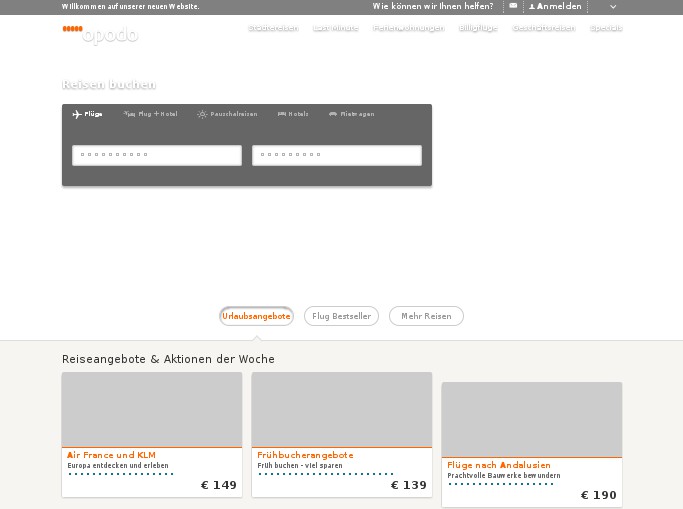Click the Flüge nach Andalusien title
The image size is (683, 509).
click(x=499, y=465)
